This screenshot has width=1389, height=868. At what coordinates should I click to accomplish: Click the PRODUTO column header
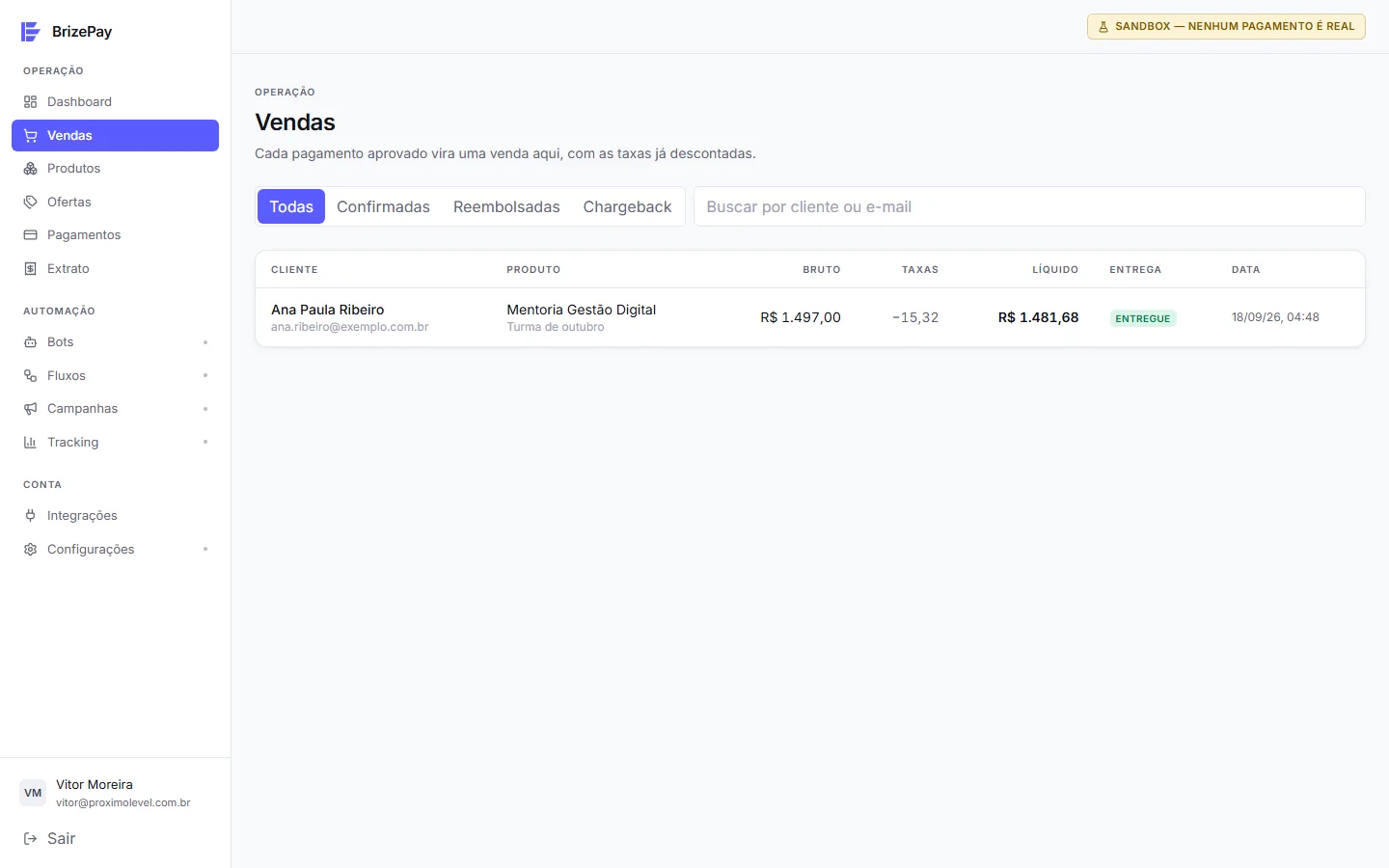pyautogui.click(x=533, y=270)
